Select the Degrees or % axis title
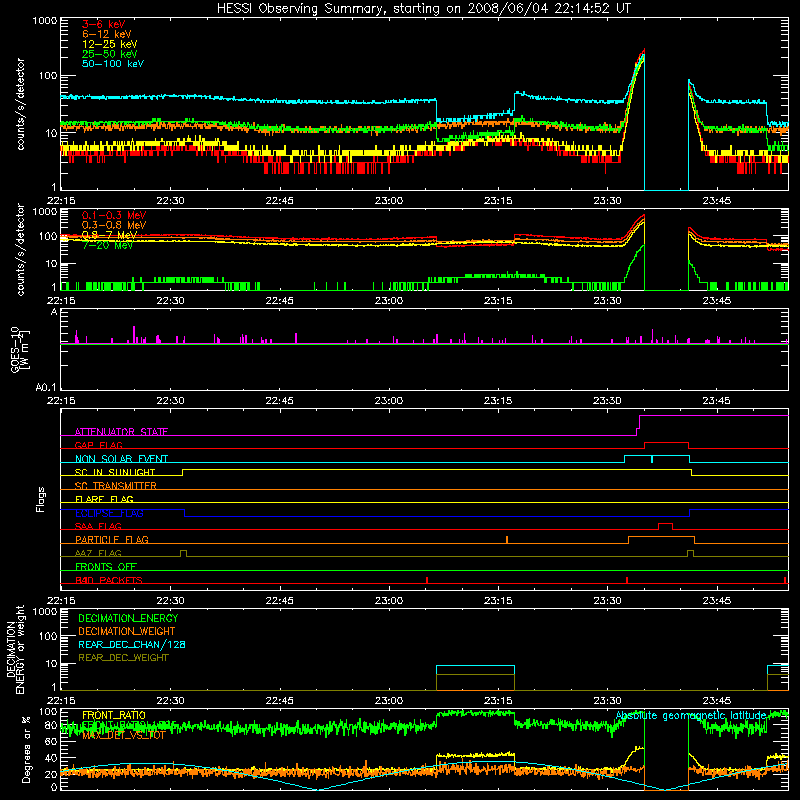Screen dimensions: 800x800 pos(26,749)
